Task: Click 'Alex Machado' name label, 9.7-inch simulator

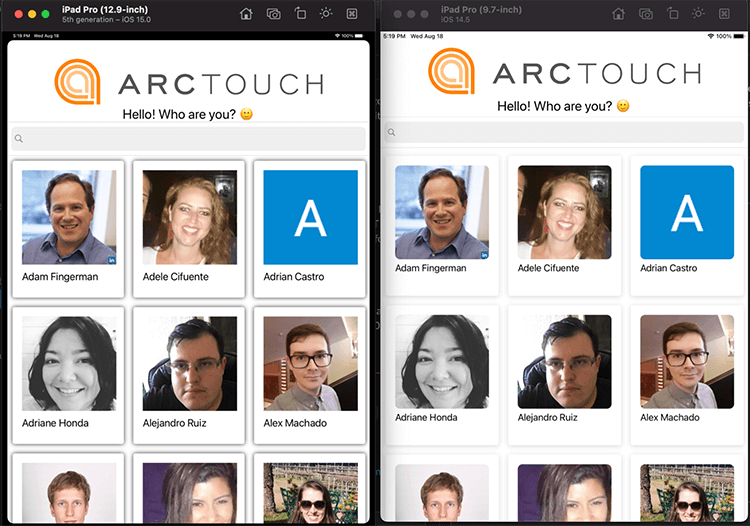Action: click(x=670, y=417)
